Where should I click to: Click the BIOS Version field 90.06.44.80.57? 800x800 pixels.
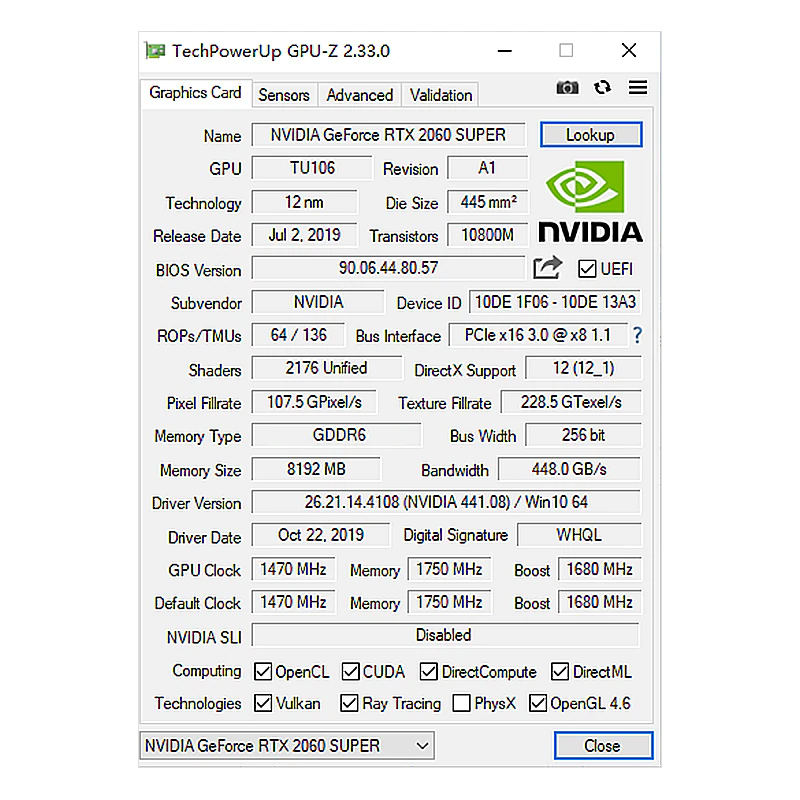pos(388,268)
